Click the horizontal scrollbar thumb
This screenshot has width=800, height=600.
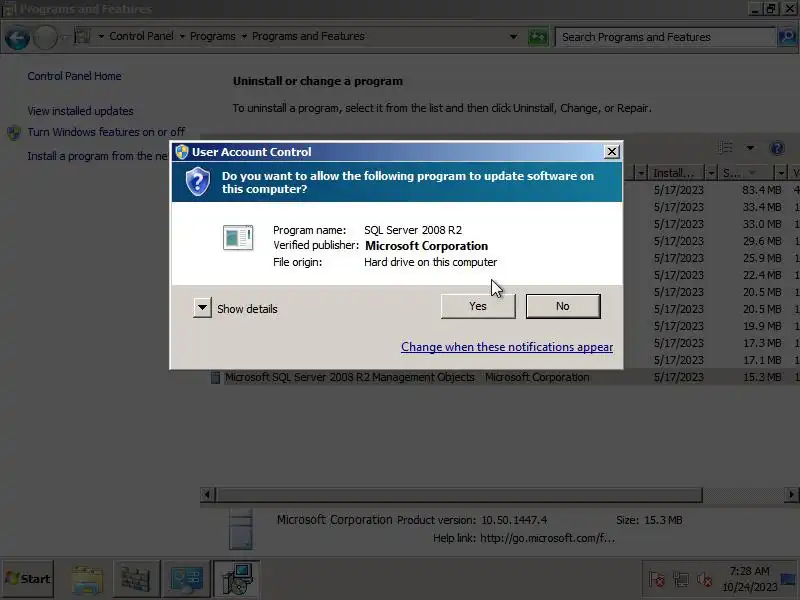point(459,494)
